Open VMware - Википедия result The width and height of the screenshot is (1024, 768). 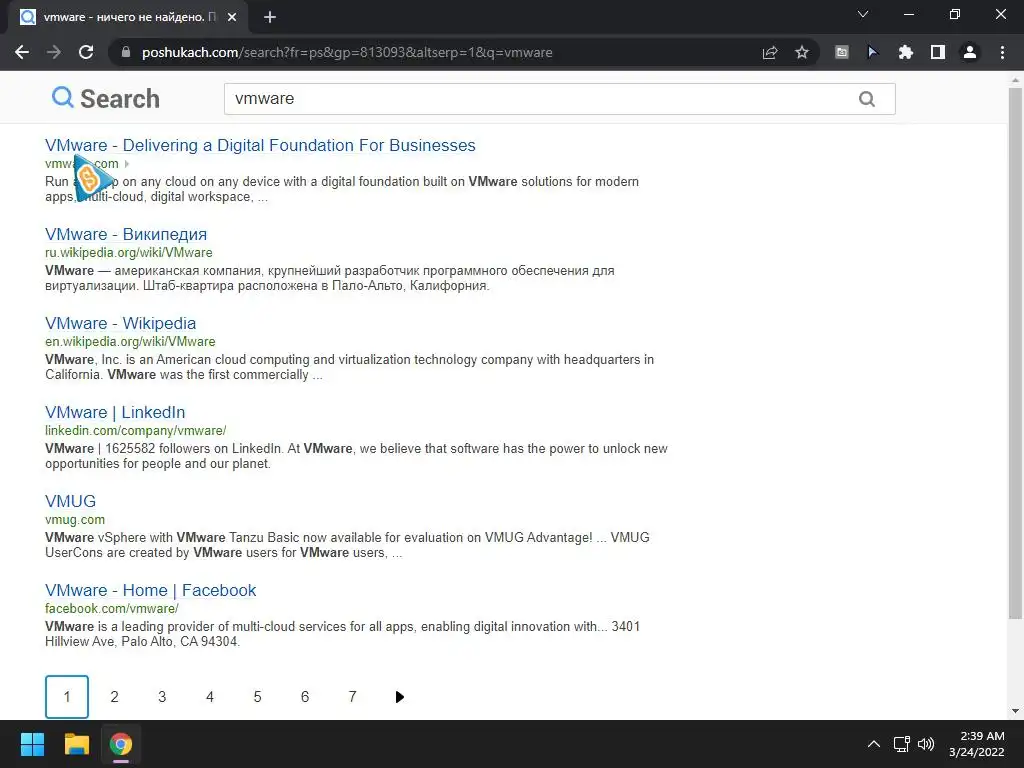[126, 234]
